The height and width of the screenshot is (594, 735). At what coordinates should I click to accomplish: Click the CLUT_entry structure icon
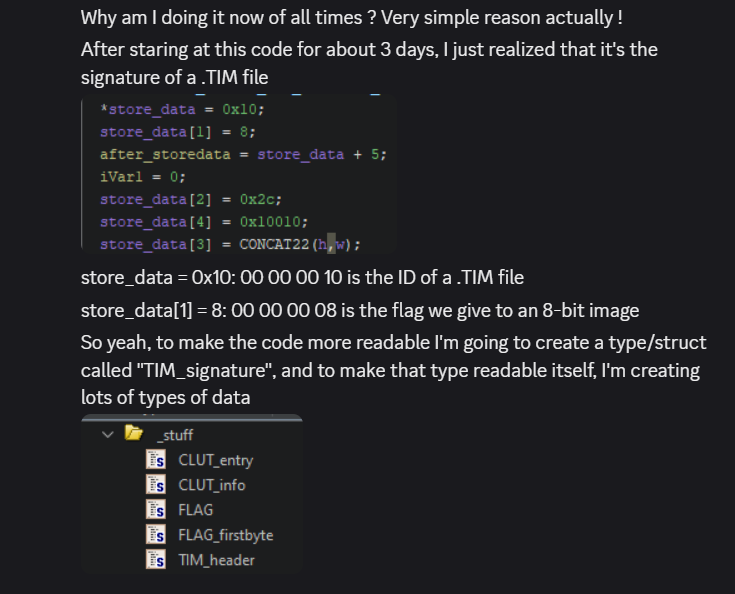pos(155,460)
